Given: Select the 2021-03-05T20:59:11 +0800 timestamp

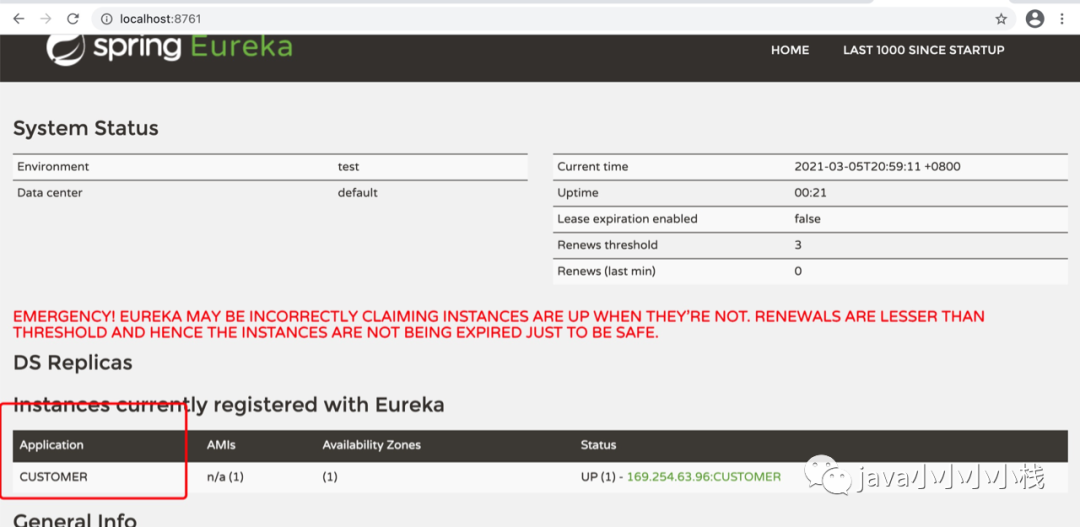Looking at the screenshot, I should tap(878, 167).
